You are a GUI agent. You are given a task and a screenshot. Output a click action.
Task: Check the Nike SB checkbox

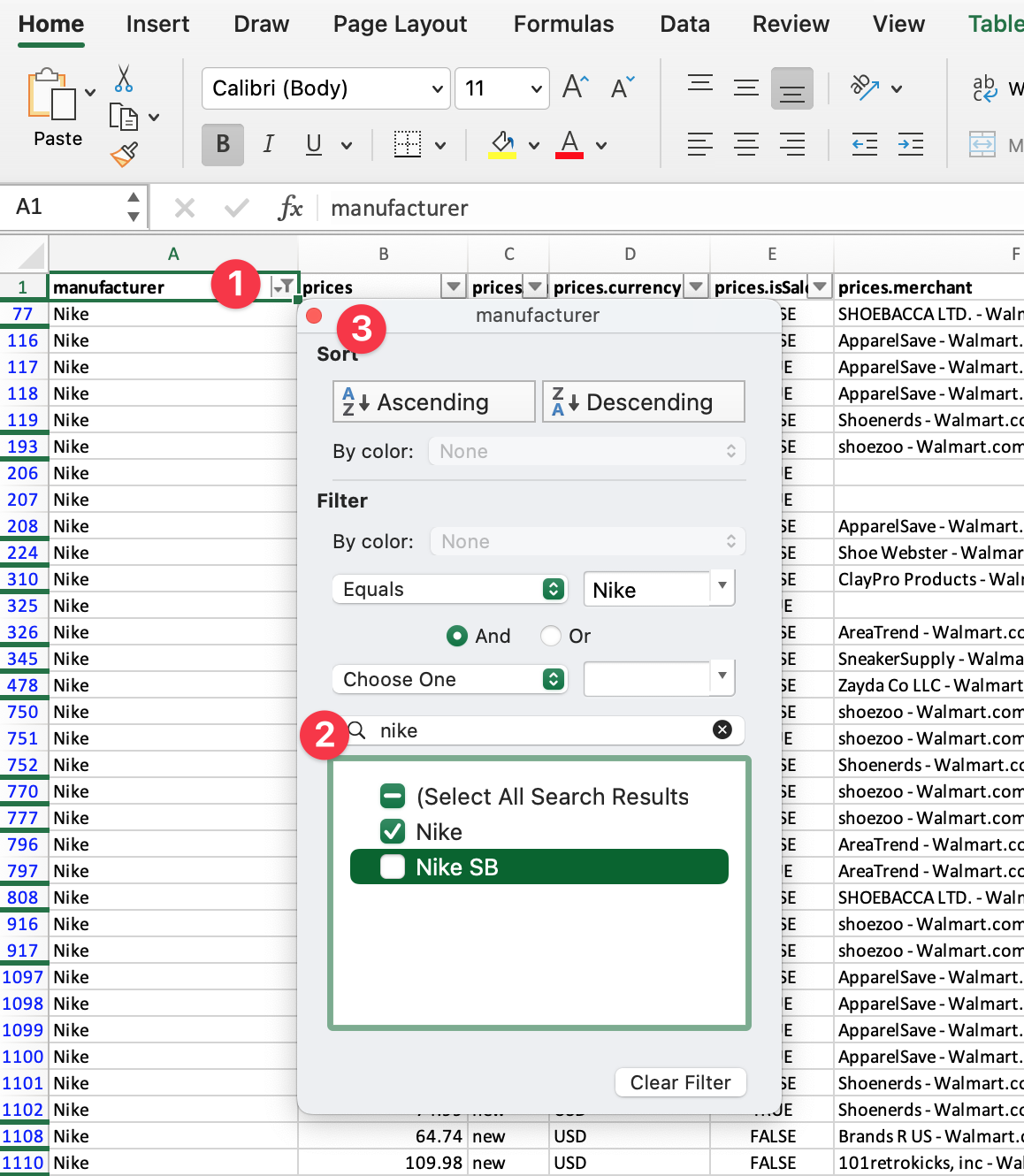[393, 867]
